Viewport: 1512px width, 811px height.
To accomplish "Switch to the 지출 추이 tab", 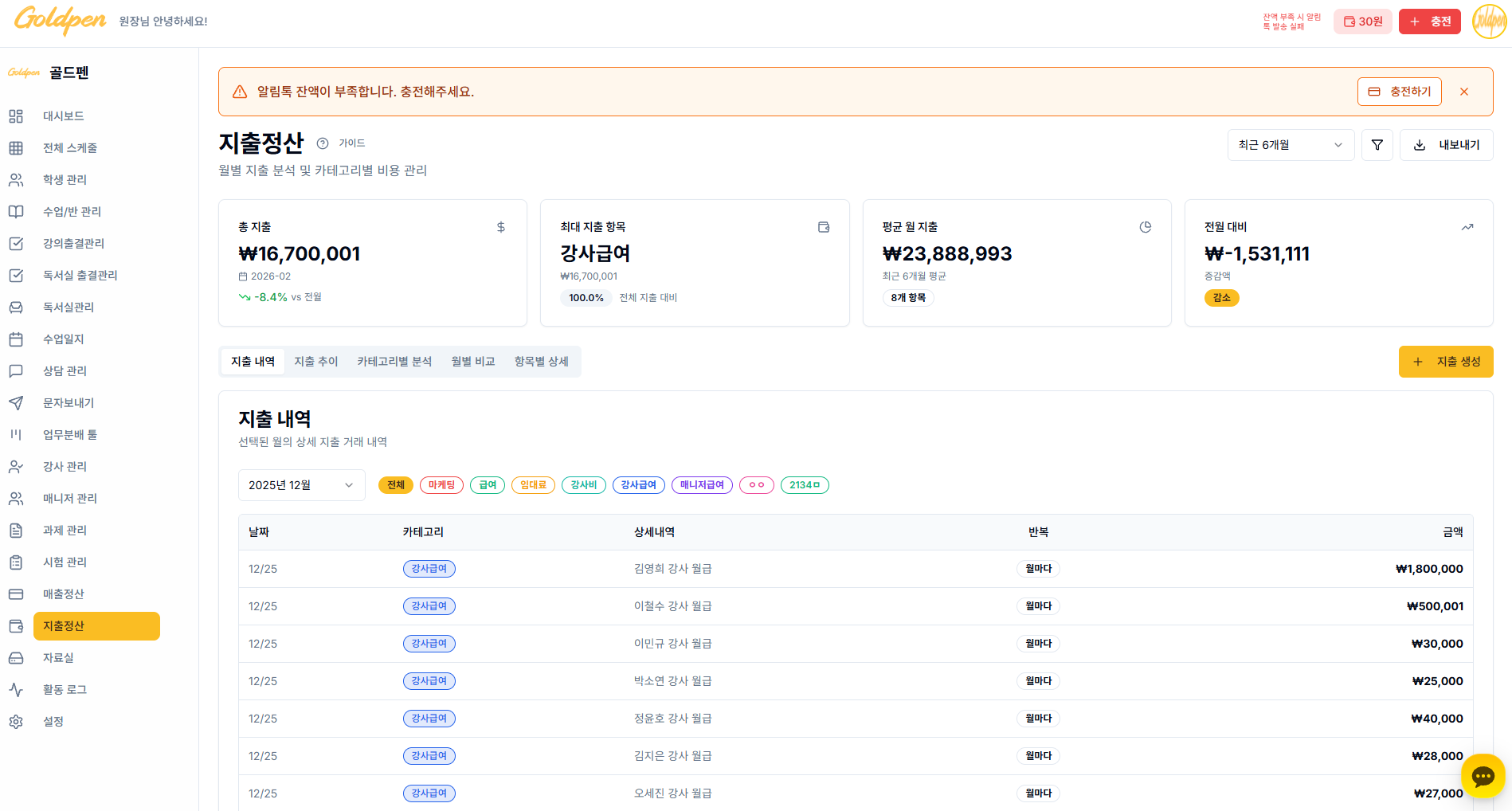I will point(316,362).
